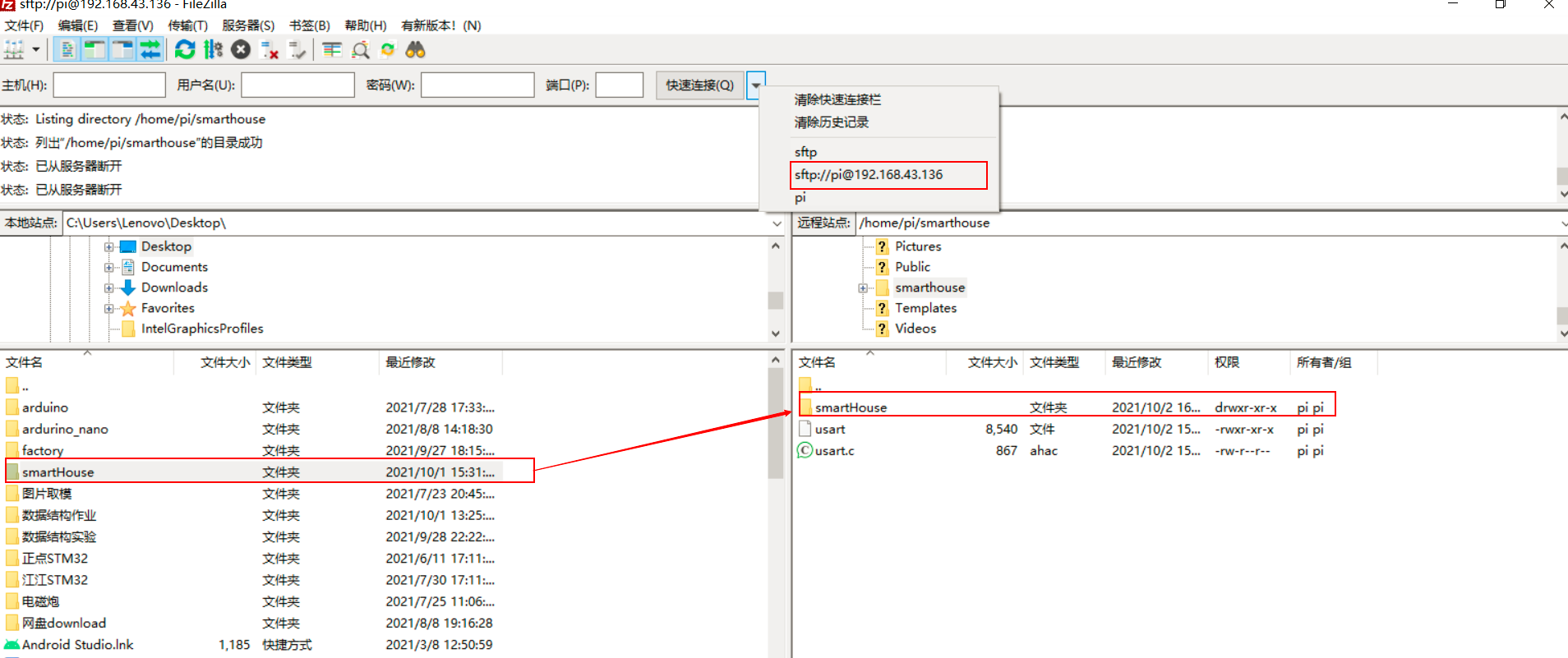Expand the smarthouse node in remote tree

[x=863, y=288]
